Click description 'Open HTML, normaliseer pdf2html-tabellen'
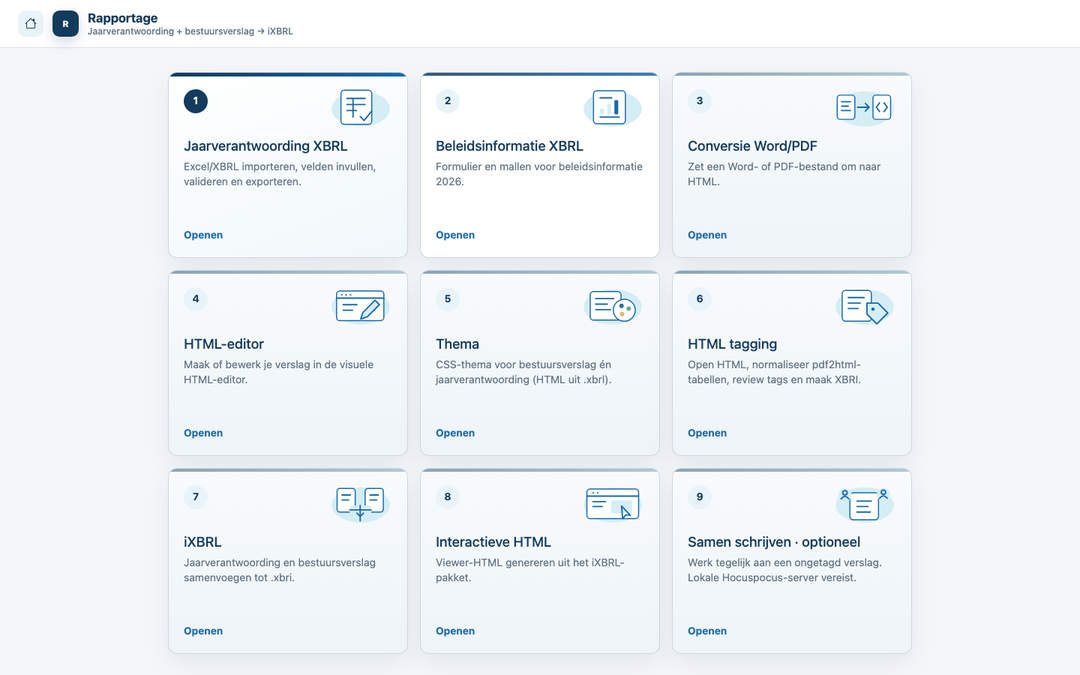 pyautogui.click(x=774, y=372)
